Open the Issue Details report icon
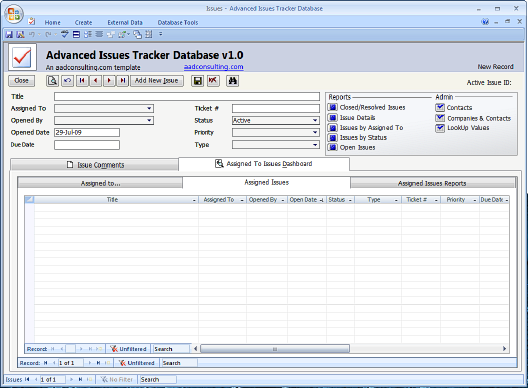528x388 pixels. click(333, 118)
